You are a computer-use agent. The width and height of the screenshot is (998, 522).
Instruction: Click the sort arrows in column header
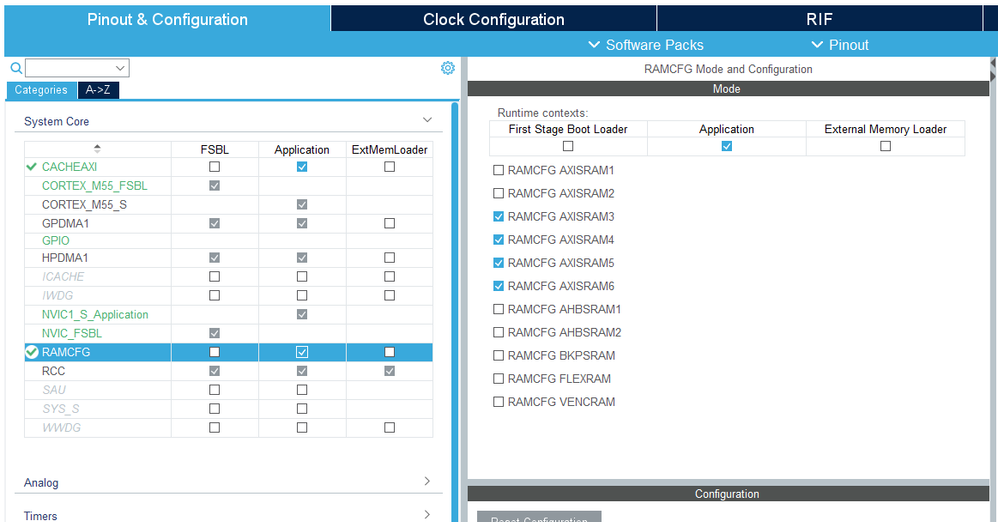tap(97, 149)
